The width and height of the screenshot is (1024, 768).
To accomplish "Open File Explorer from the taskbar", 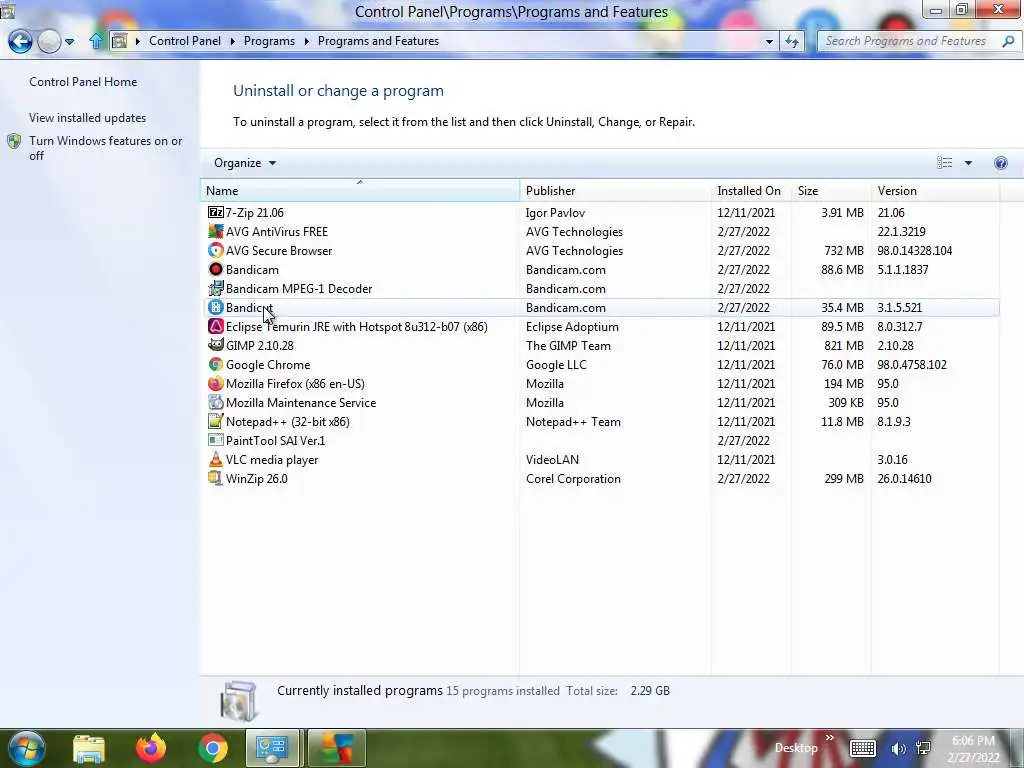I will point(89,749).
